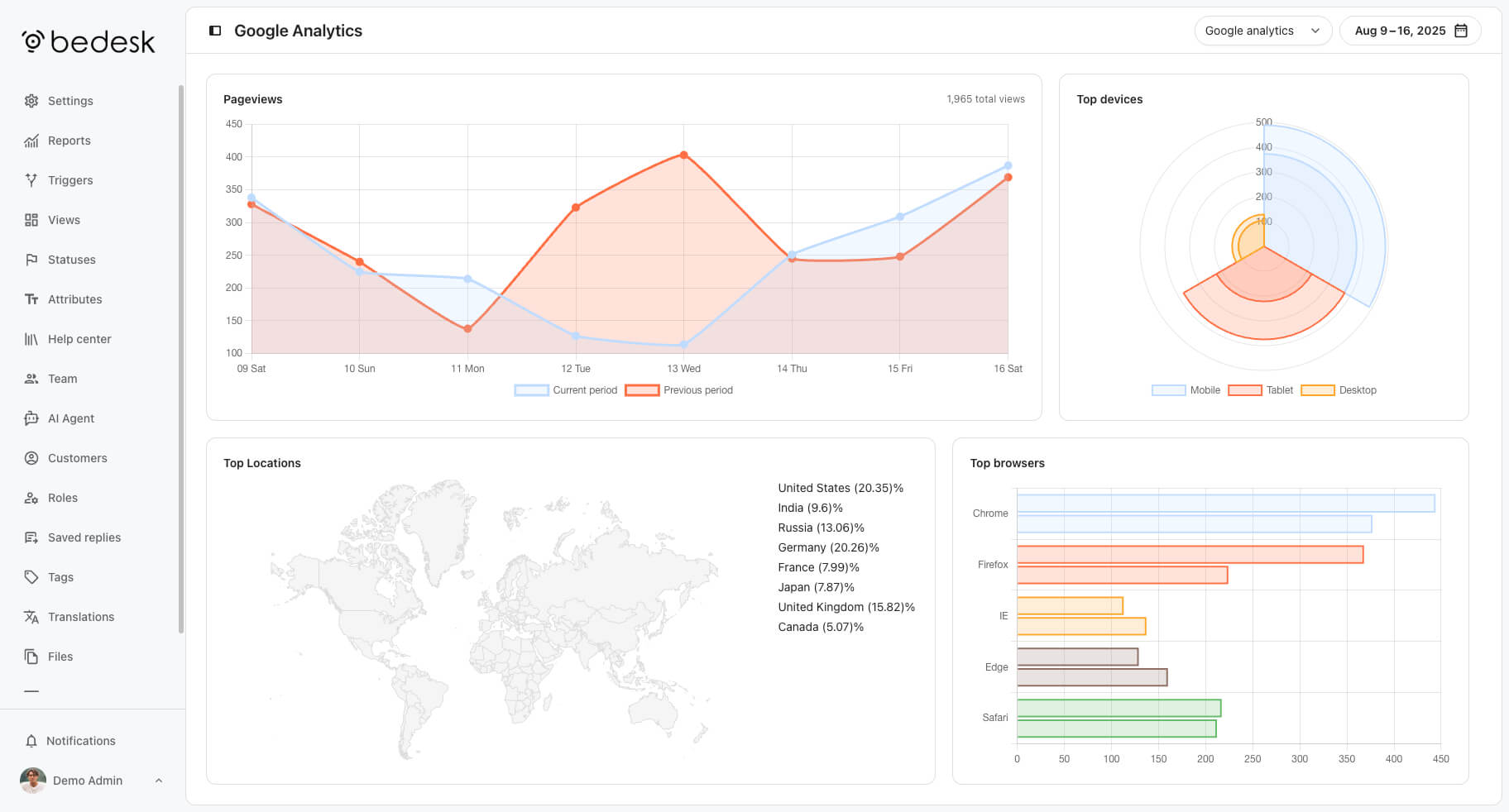Toggle Desktop in Top devices legend

1339,390
